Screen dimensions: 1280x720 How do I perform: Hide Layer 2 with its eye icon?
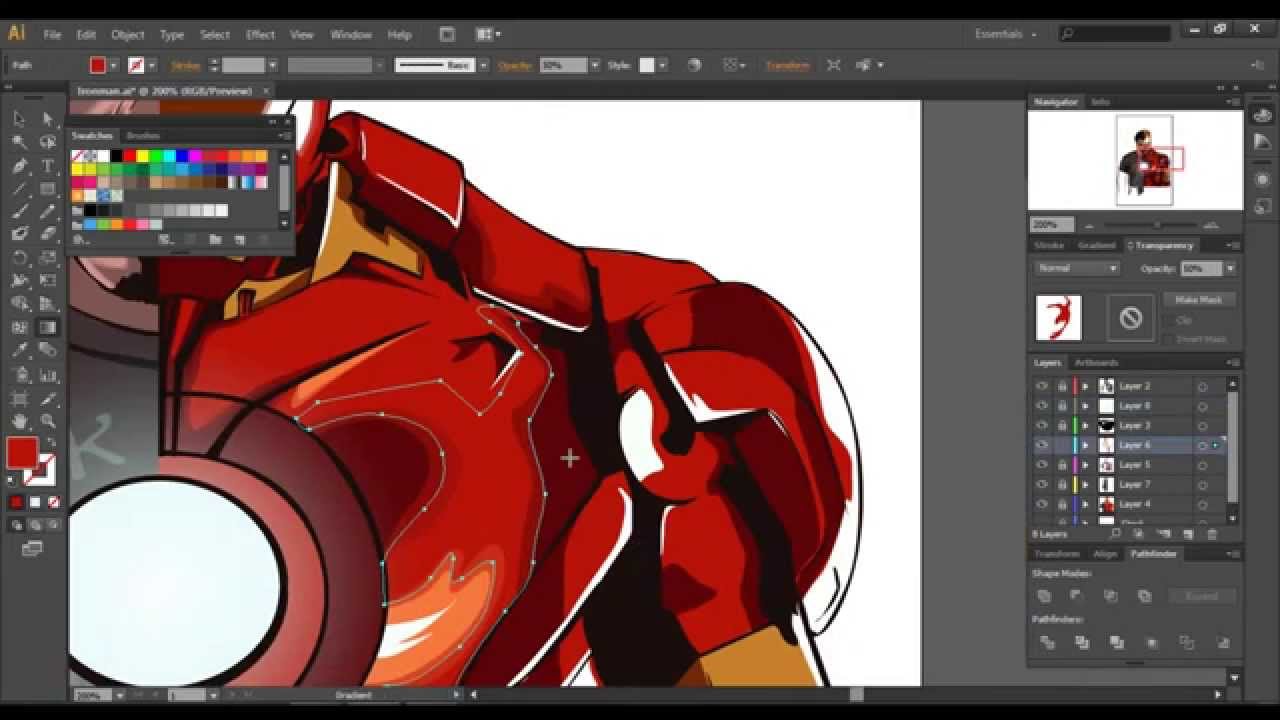pyautogui.click(x=1041, y=385)
